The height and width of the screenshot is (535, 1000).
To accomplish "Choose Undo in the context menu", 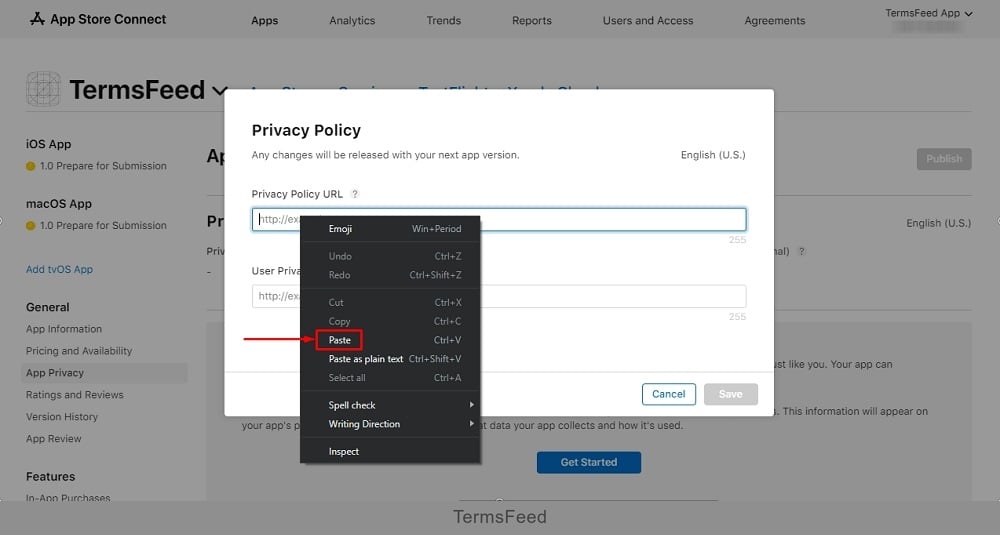I will (390, 256).
